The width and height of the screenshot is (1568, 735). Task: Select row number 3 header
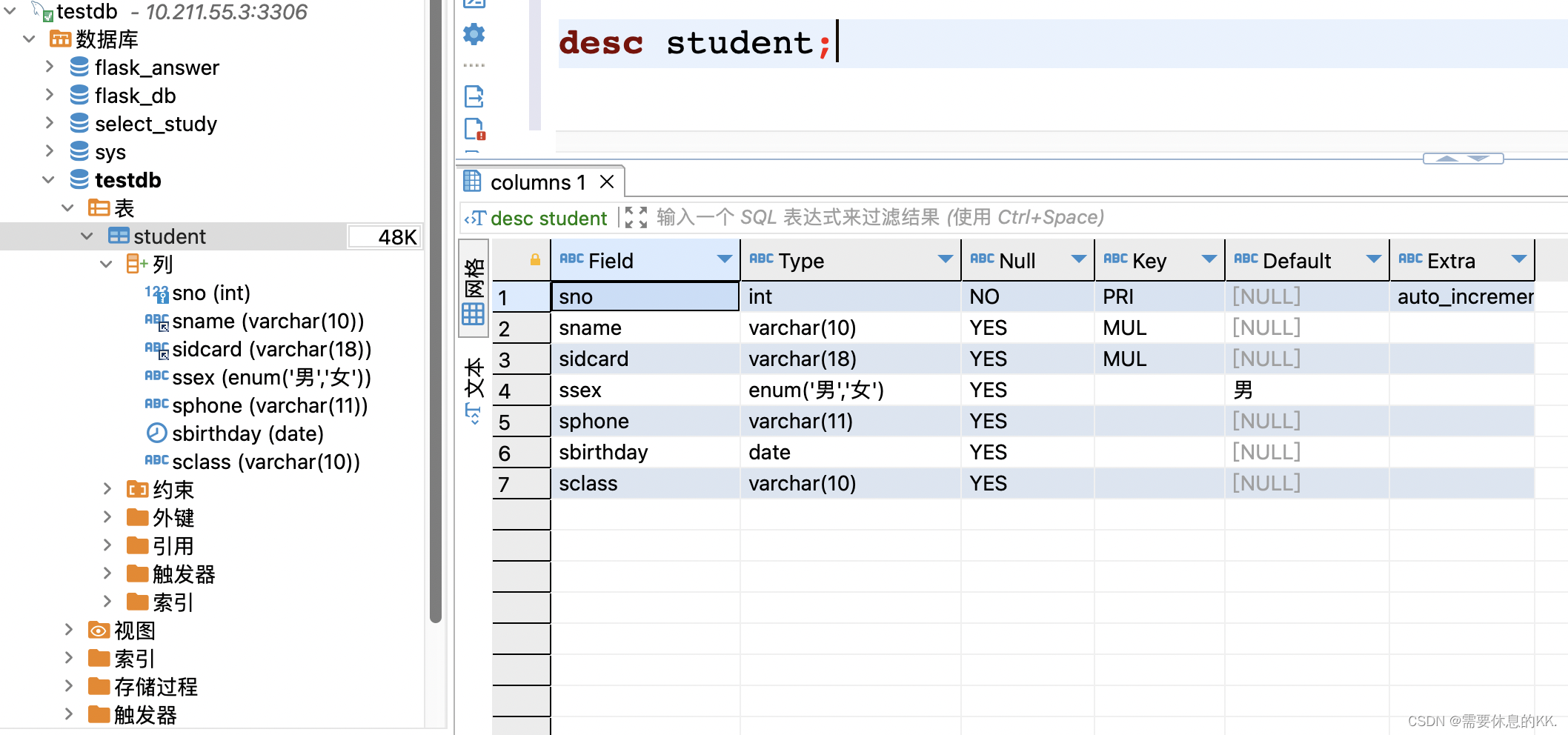[521, 359]
